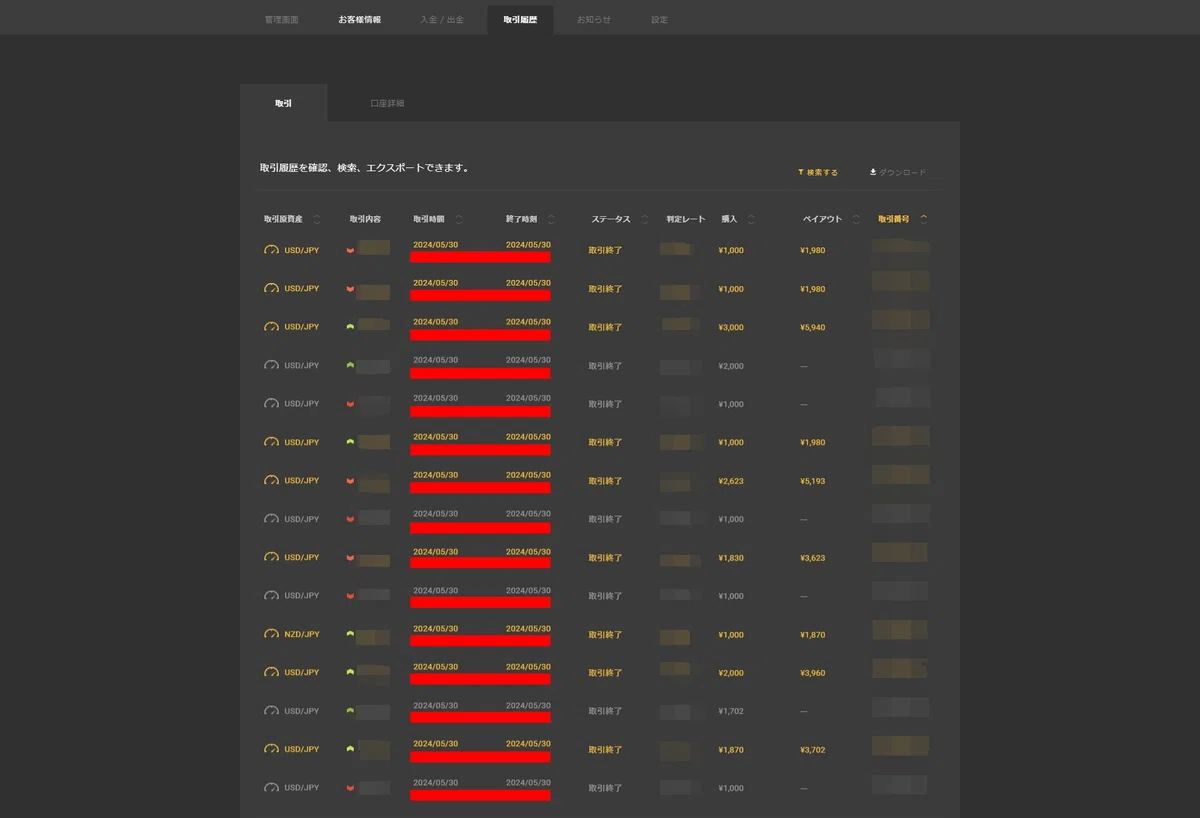Click gauge icon of row with ¥5,940 payout

271,327
